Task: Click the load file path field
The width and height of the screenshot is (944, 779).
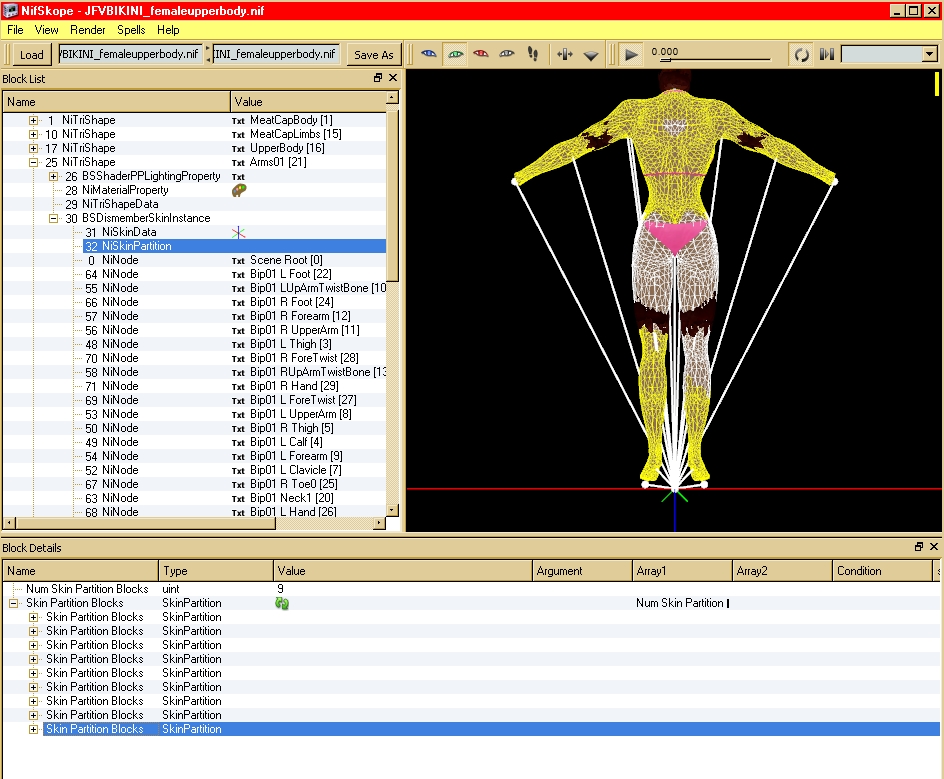Action: click(130, 54)
